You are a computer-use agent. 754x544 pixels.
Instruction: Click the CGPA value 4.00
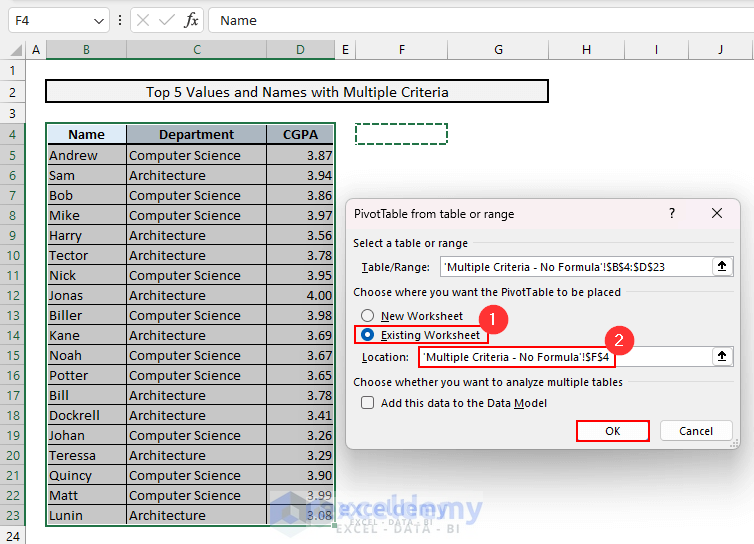(300, 295)
